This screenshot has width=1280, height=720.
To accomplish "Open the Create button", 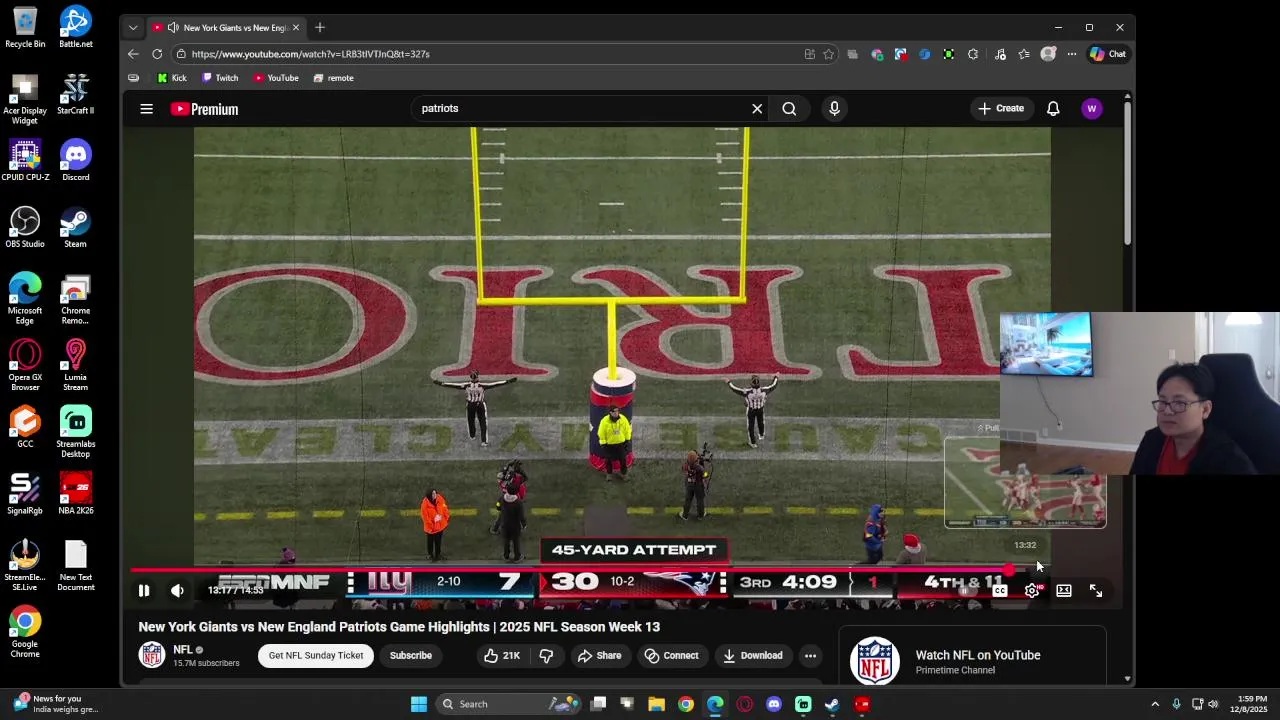I will click(1001, 108).
